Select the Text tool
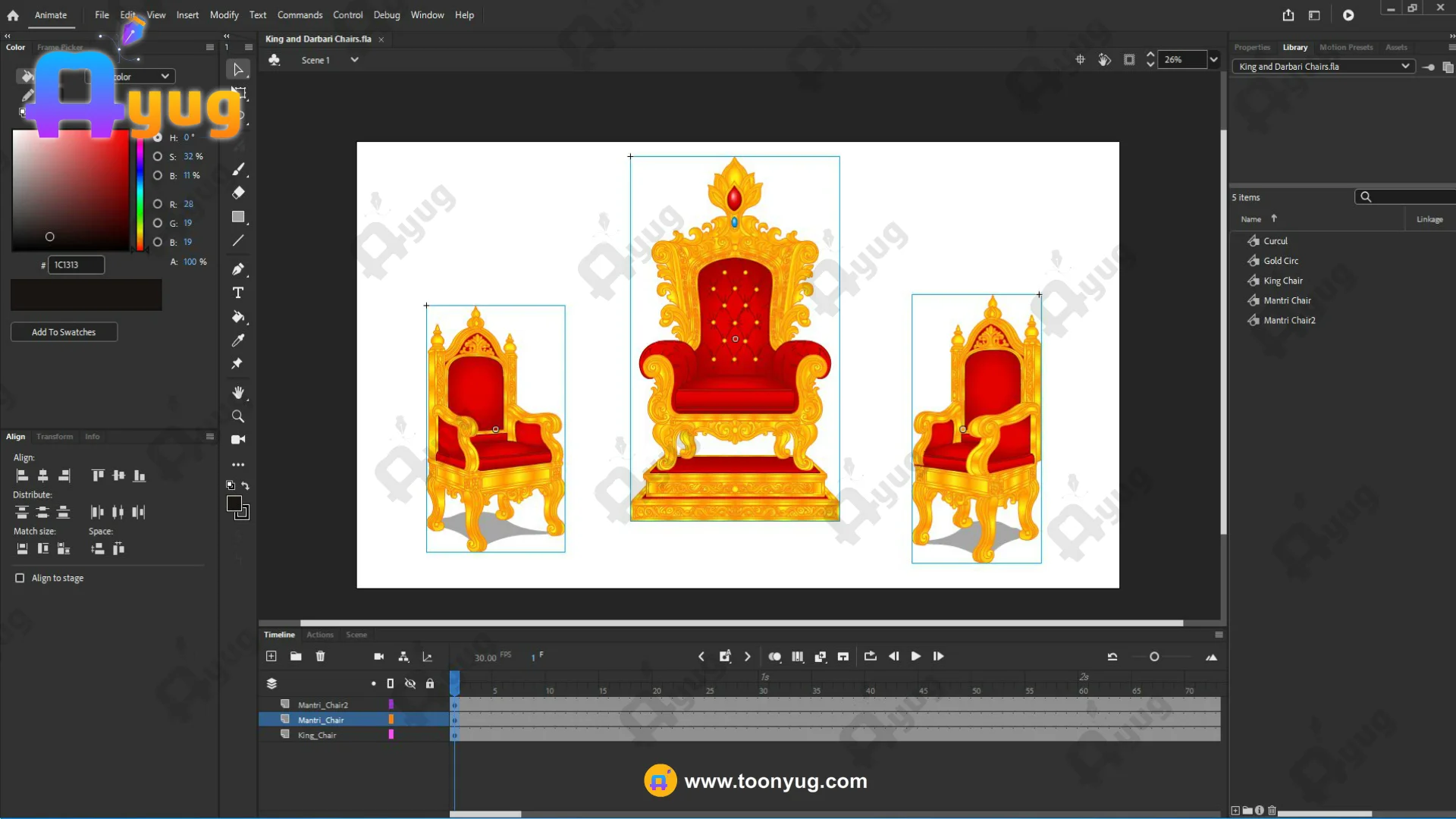 pyautogui.click(x=238, y=293)
